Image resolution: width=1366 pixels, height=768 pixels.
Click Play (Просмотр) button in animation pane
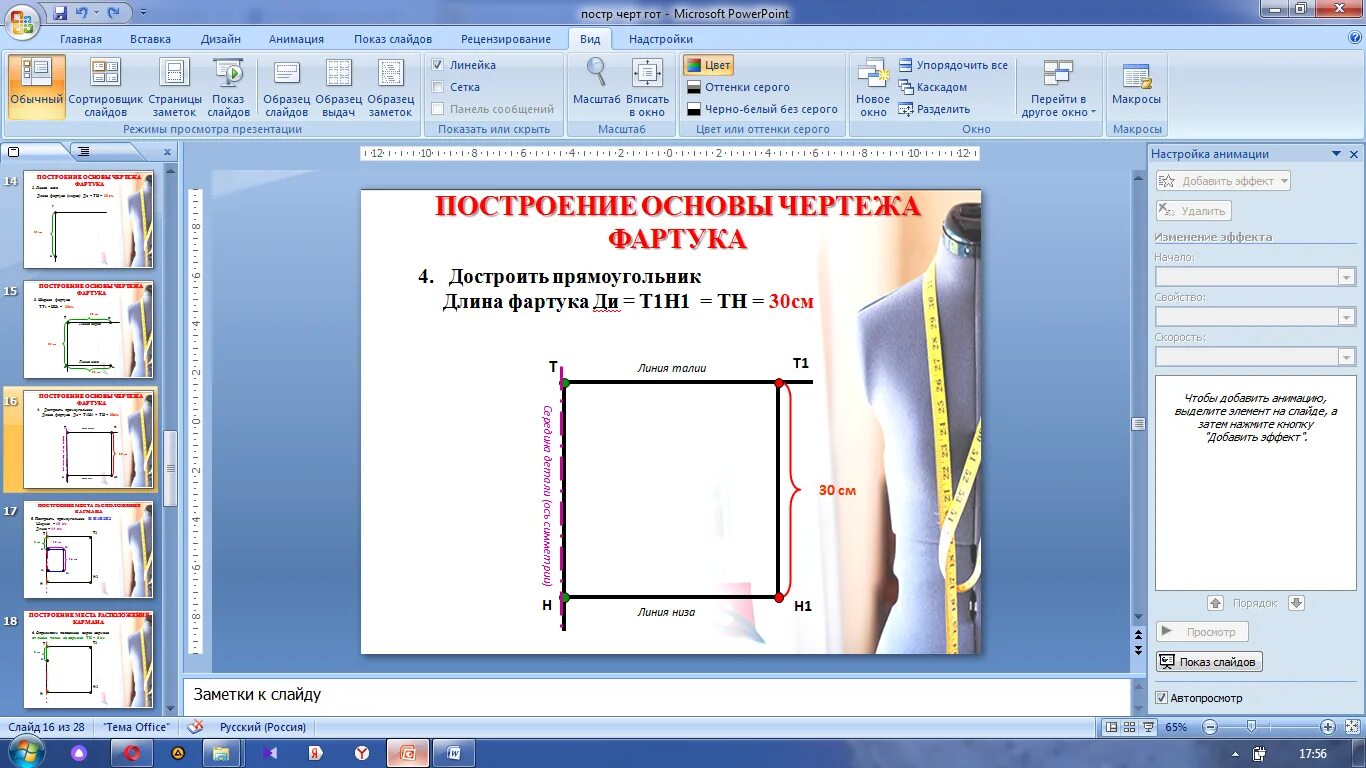pos(1202,632)
